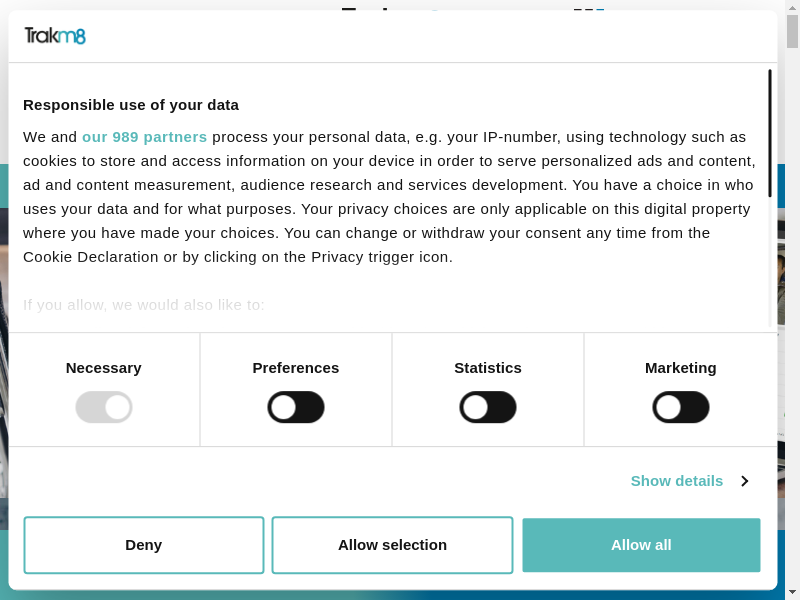Viewport: 800px width, 600px height.
Task: Enable the Marketing cookies switch
Action: [681, 407]
